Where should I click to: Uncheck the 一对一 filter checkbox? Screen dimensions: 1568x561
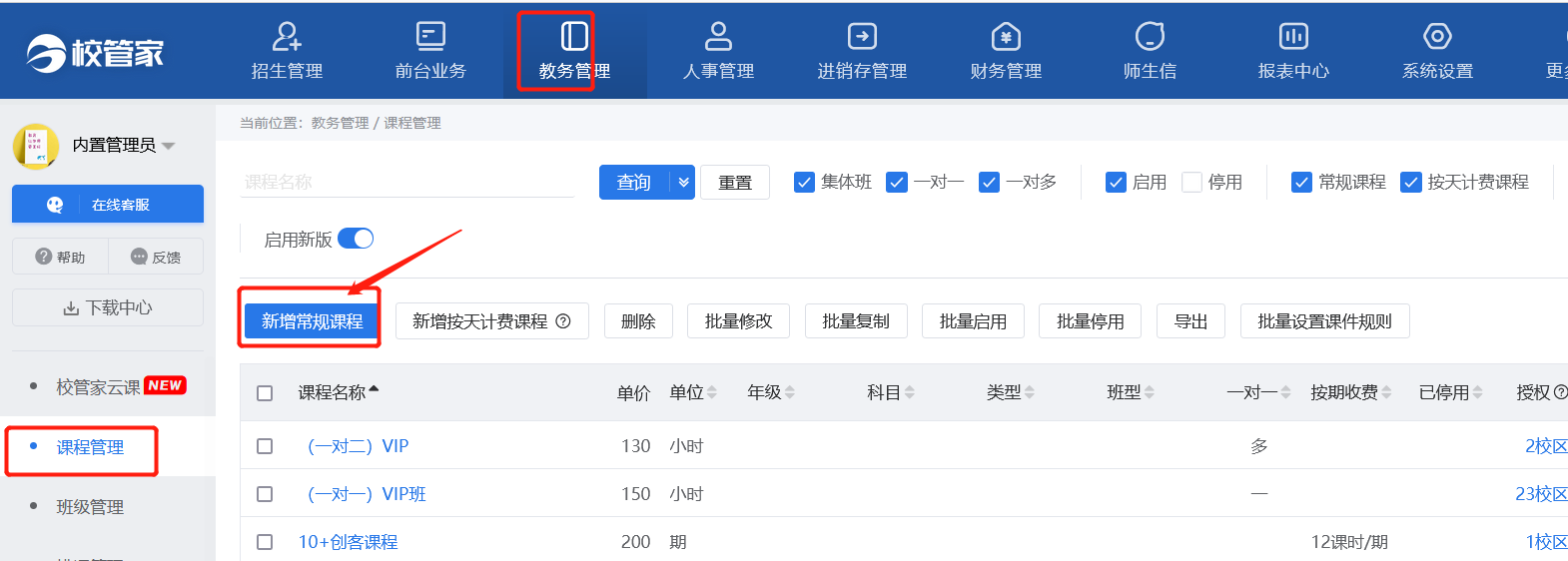click(897, 183)
